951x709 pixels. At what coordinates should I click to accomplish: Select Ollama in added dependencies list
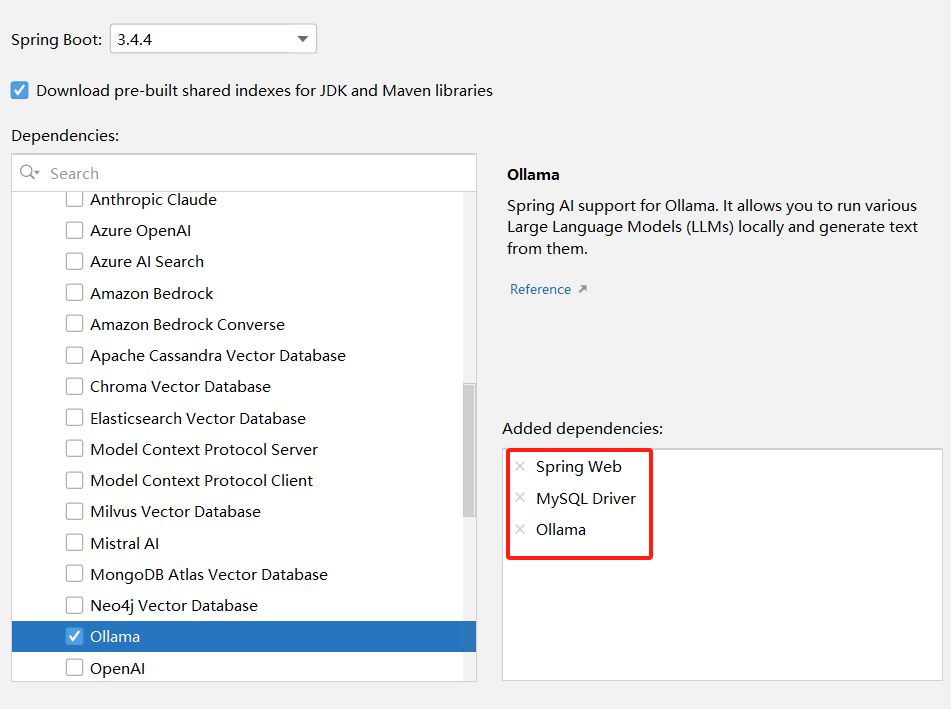click(560, 529)
